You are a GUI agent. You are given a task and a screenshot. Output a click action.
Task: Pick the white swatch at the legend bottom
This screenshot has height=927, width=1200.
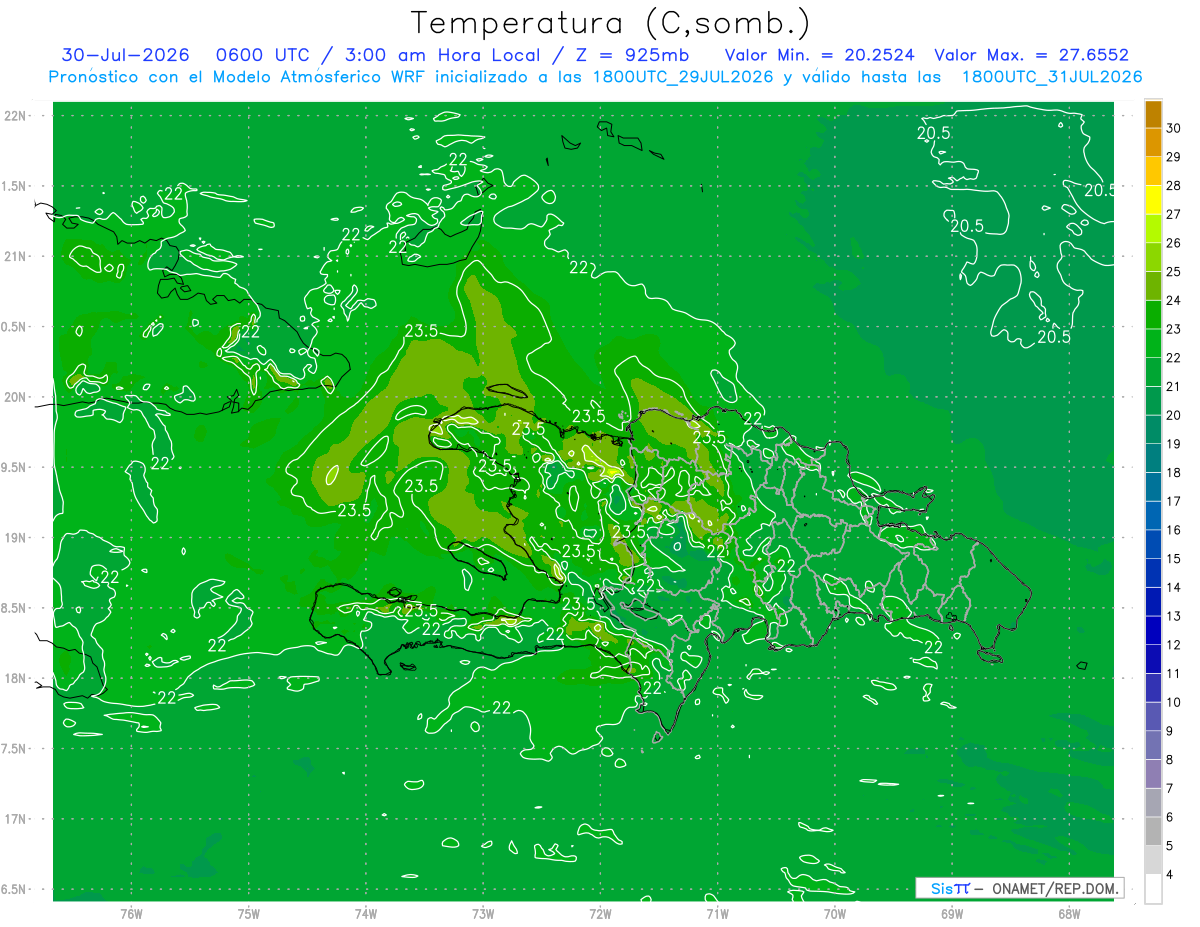tap(1153, 889)
